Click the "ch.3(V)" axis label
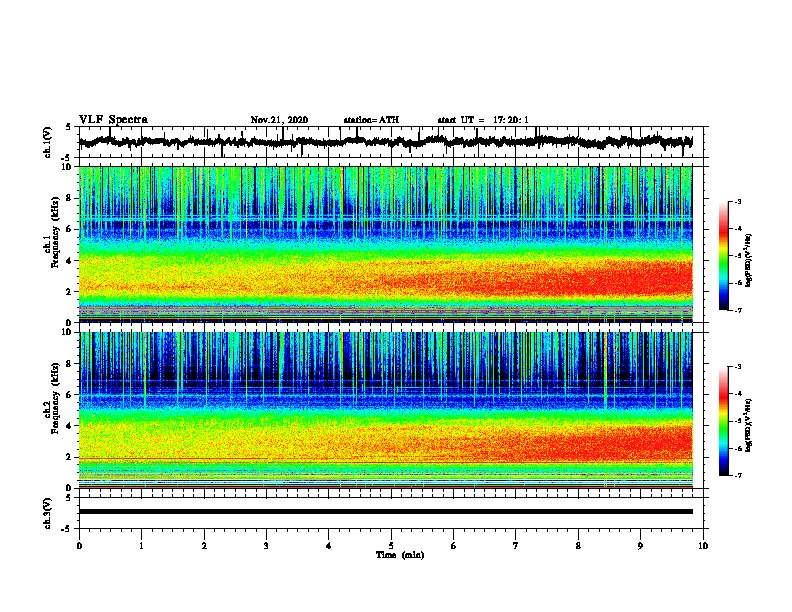 click(x=48, y=513)
